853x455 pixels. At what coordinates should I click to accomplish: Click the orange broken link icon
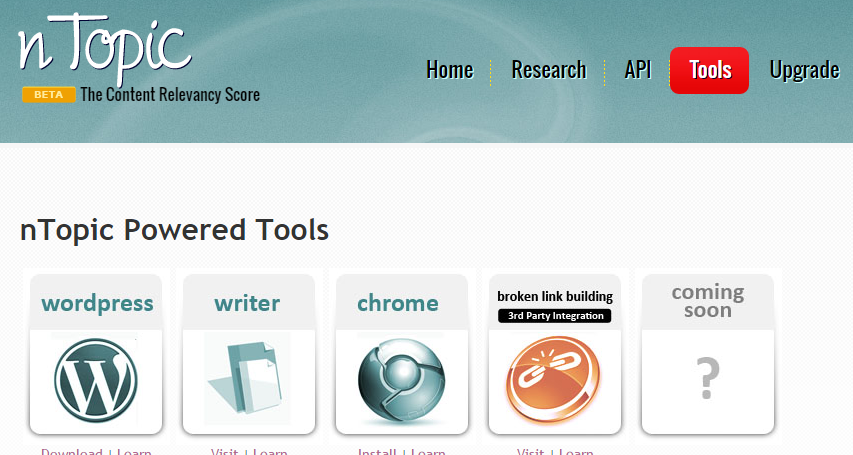coord(553,379)
